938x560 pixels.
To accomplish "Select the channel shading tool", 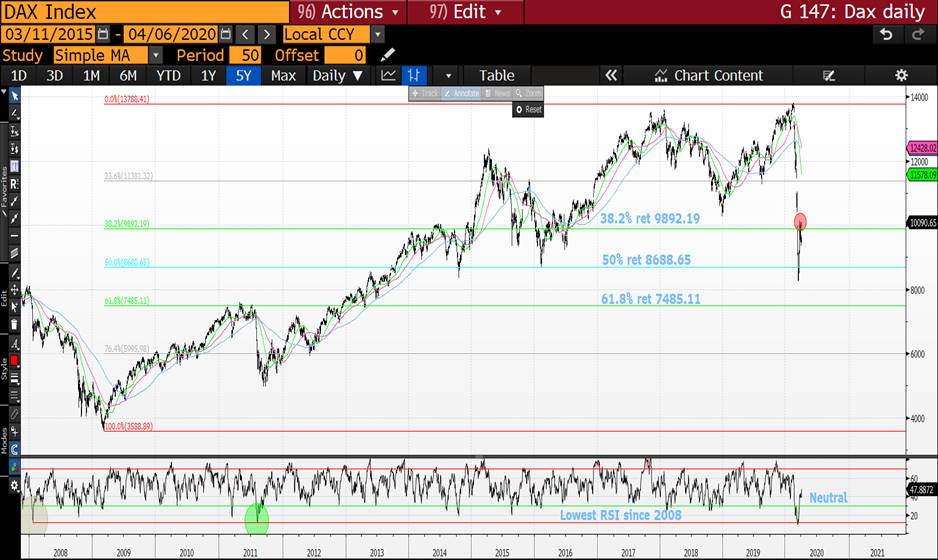I will coord(14,253).
